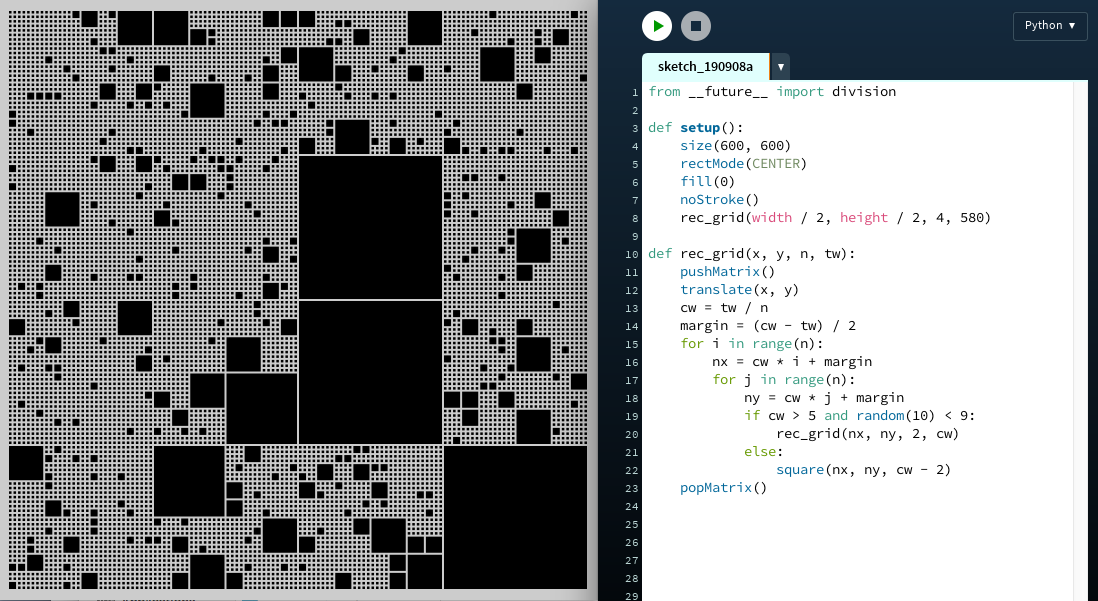This screenshot has width=1098, height=601.
Task: Open the Python mode dropdown
Action: [x=1049, y=26]
